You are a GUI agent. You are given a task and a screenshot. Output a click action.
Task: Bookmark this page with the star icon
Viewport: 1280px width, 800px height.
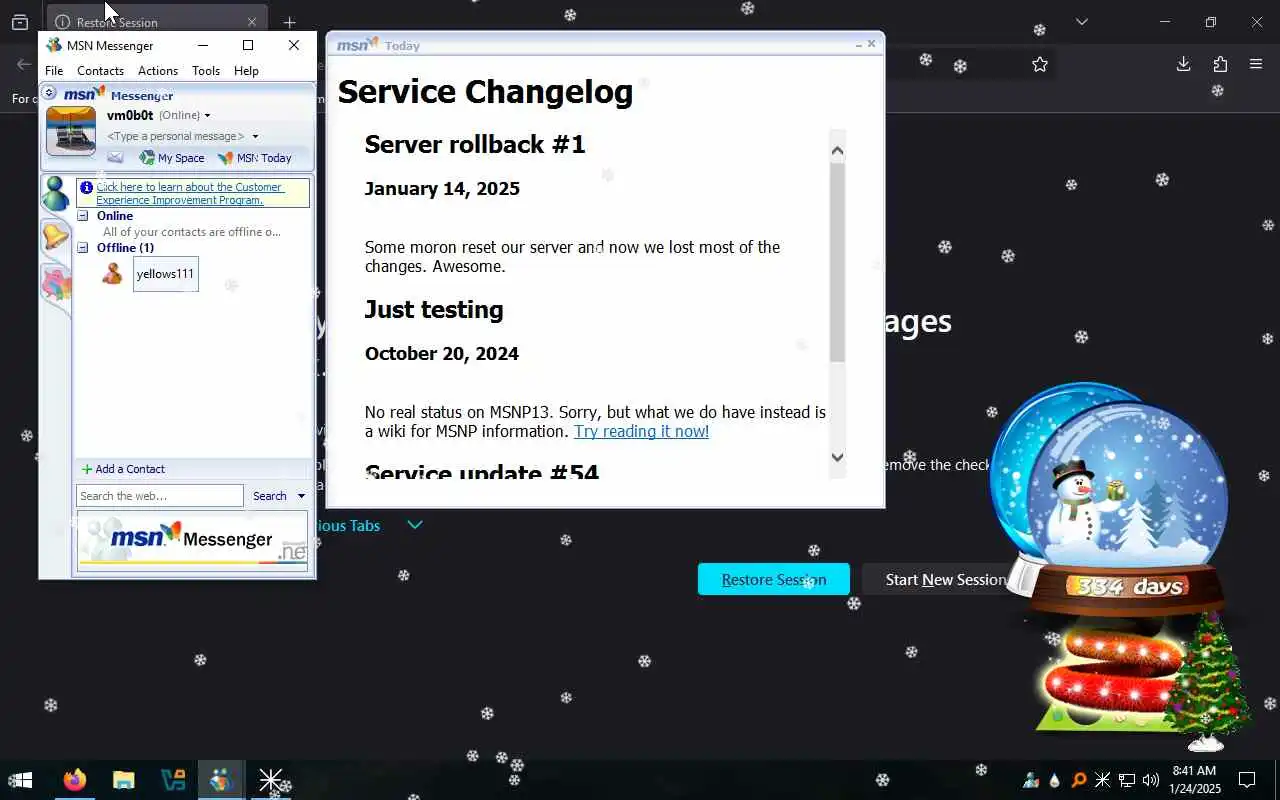pos(1040,64)
